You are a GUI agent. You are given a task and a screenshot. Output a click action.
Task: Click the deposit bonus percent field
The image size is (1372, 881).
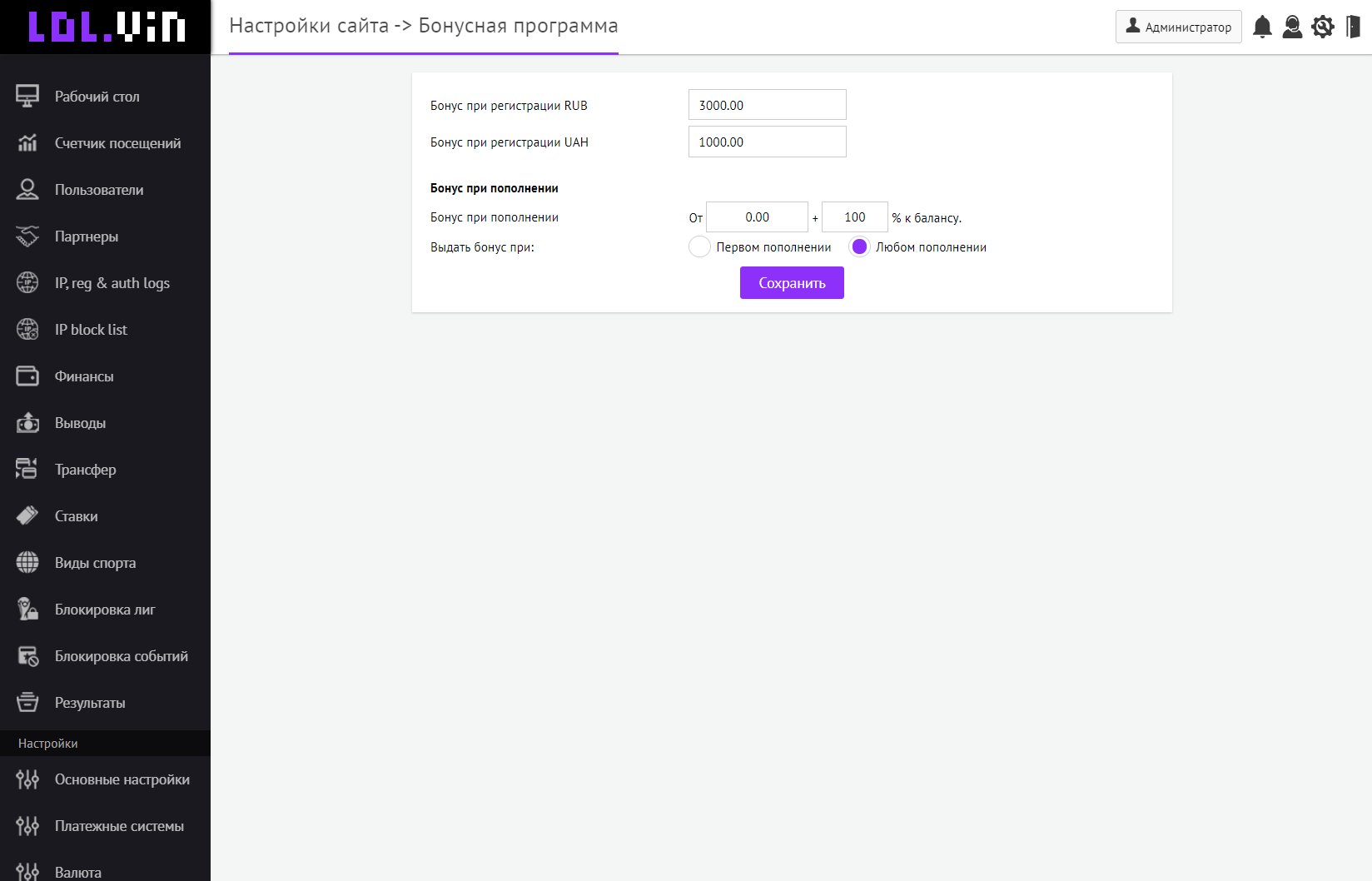click(854, 217)
